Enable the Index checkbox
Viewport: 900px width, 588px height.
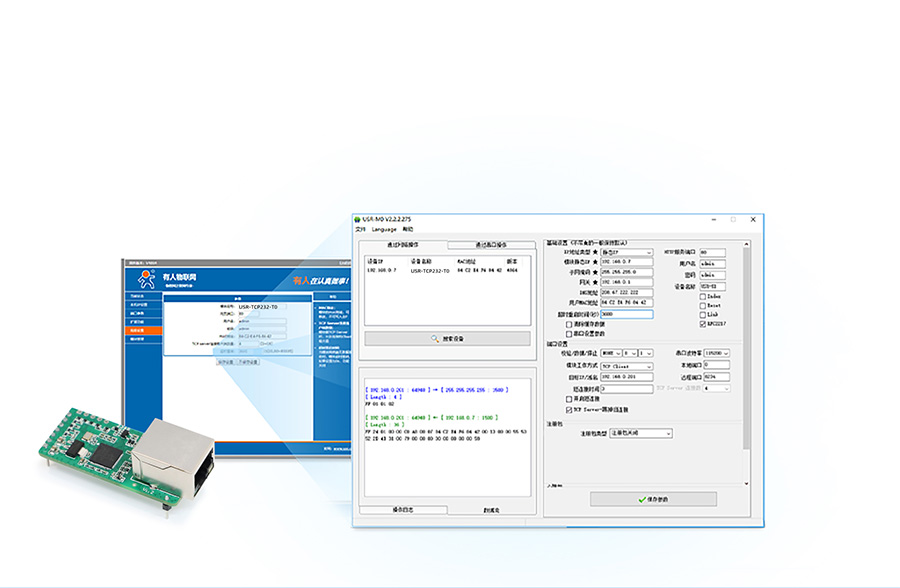pyautogui.click(x=703, y=296)
